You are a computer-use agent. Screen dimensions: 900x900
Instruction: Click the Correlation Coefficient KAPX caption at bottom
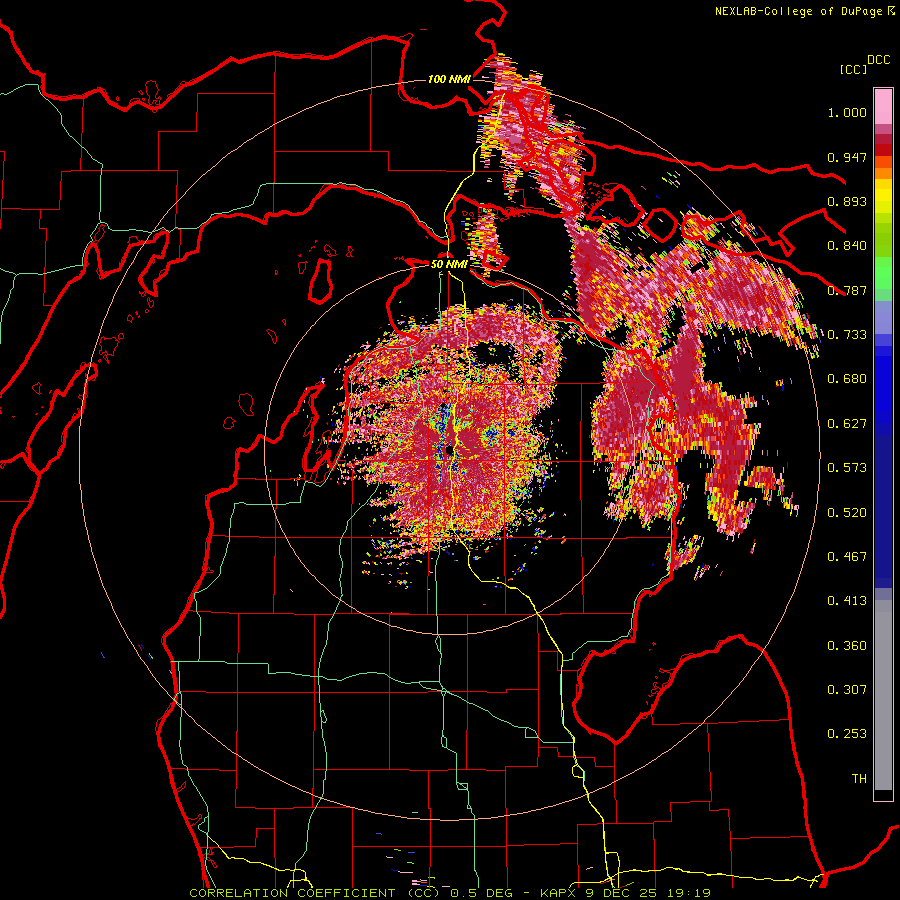(450, 893)
